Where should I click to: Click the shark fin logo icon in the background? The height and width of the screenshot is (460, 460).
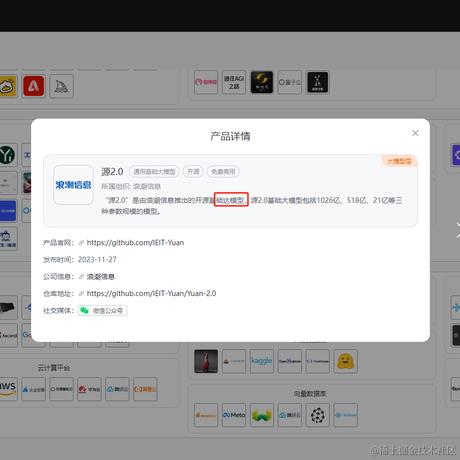coord(61,86)
